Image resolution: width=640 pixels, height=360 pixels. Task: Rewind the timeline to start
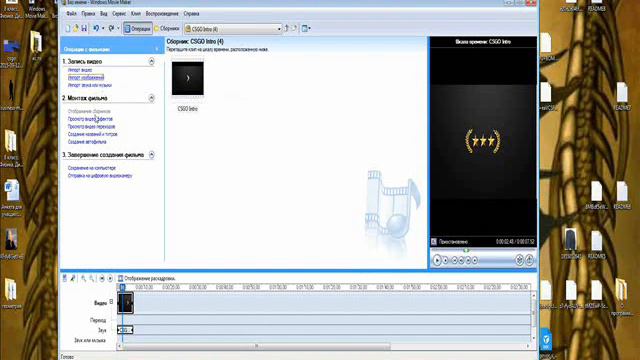102,278
